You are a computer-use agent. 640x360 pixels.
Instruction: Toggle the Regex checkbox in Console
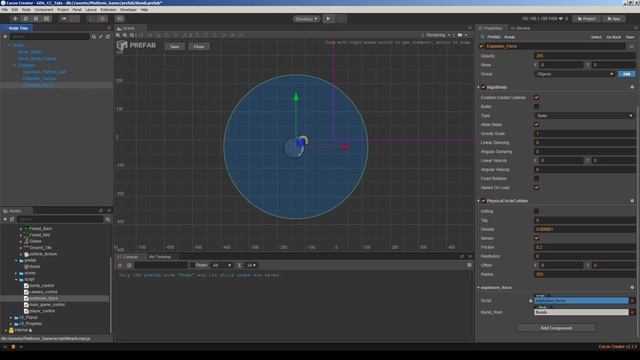[192, 265]
